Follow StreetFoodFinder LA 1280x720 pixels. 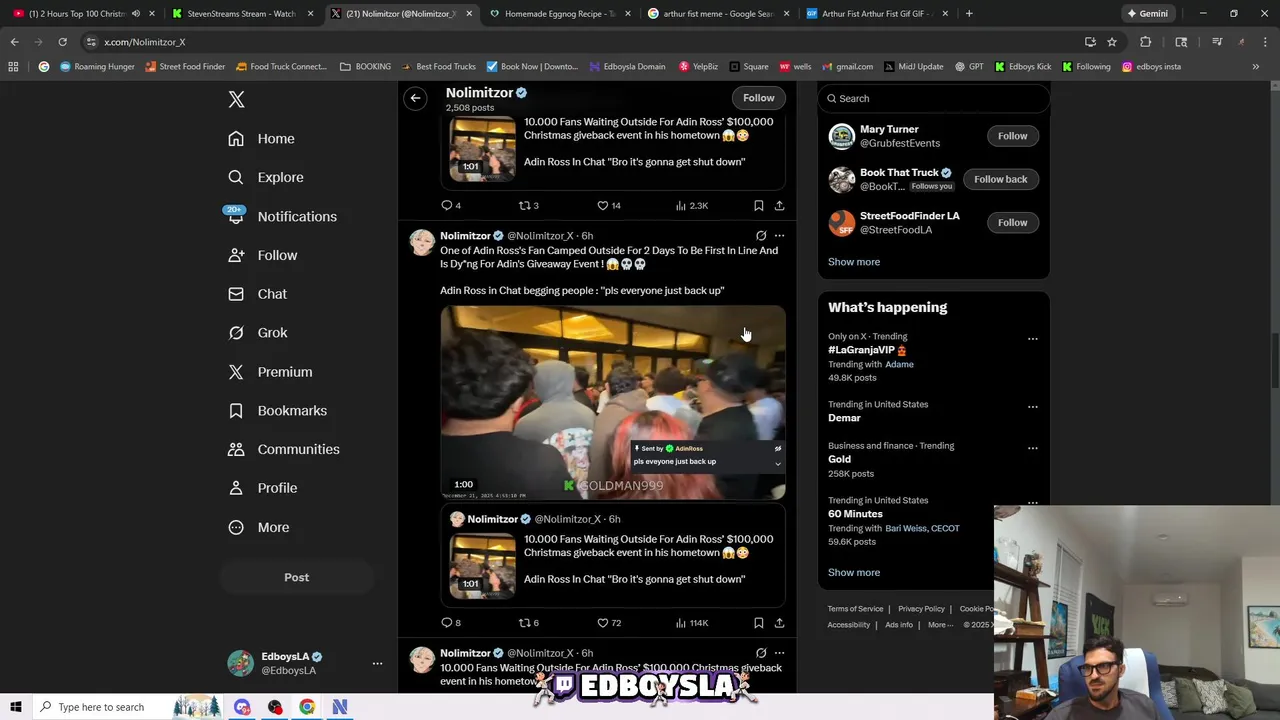pos(1012,222)
